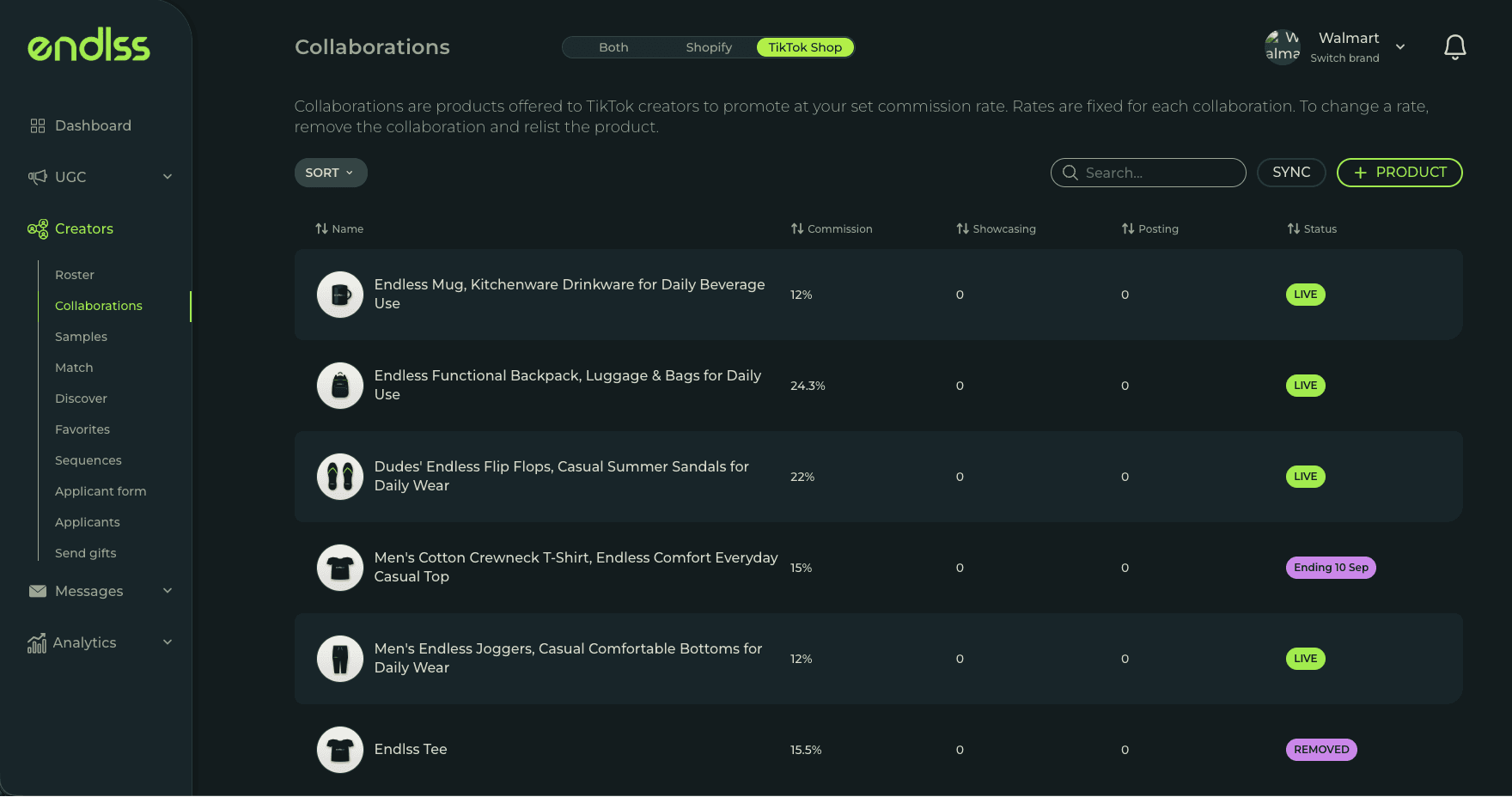Click the Ending 10 Sep status badge

[x=1331, y=568]
